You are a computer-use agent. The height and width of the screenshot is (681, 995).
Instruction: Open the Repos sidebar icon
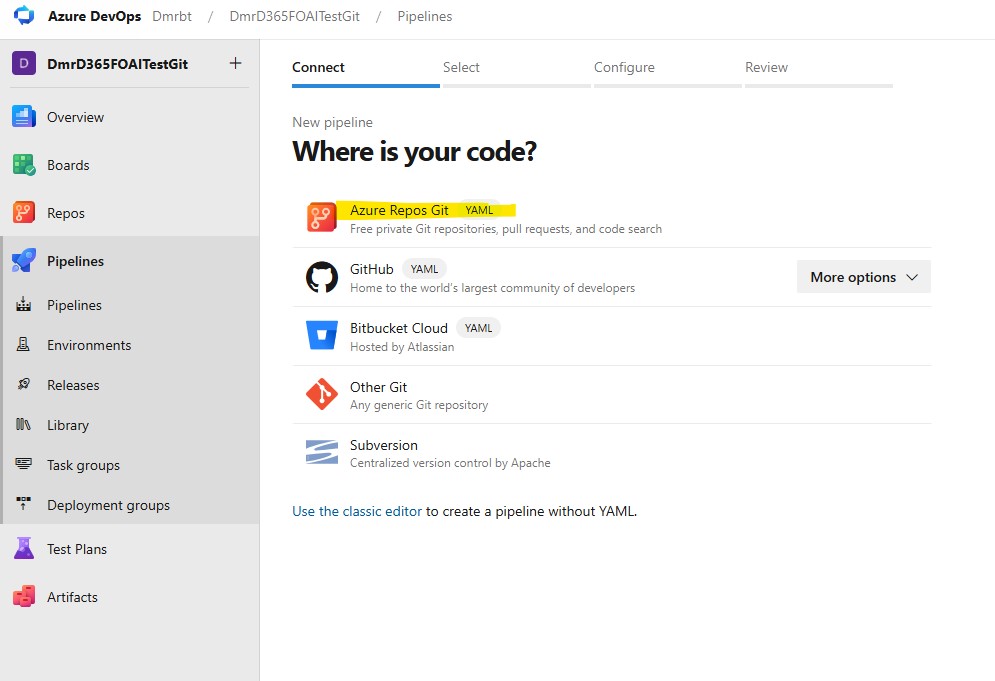click(x=23, y=213)
